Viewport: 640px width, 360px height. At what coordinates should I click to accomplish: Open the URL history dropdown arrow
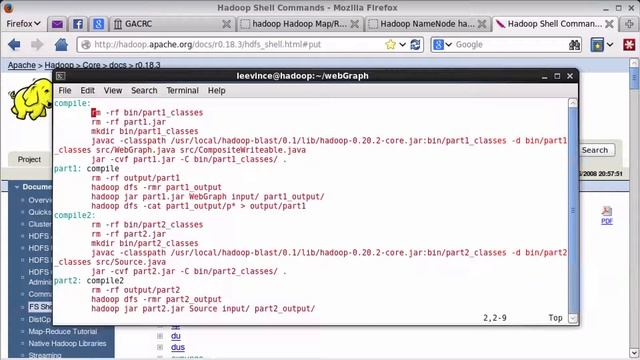(402, 44)
